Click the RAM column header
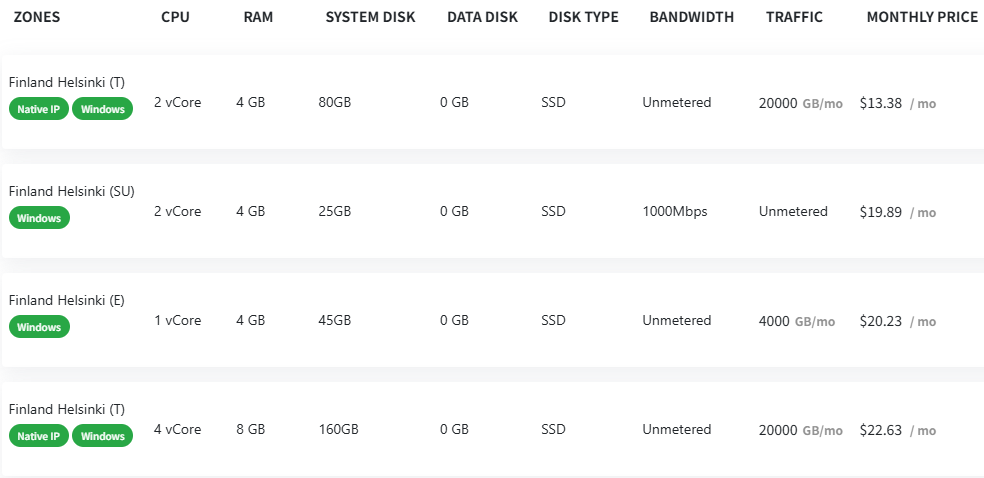This screenshot has width=984, height=478. click(258, 17)
